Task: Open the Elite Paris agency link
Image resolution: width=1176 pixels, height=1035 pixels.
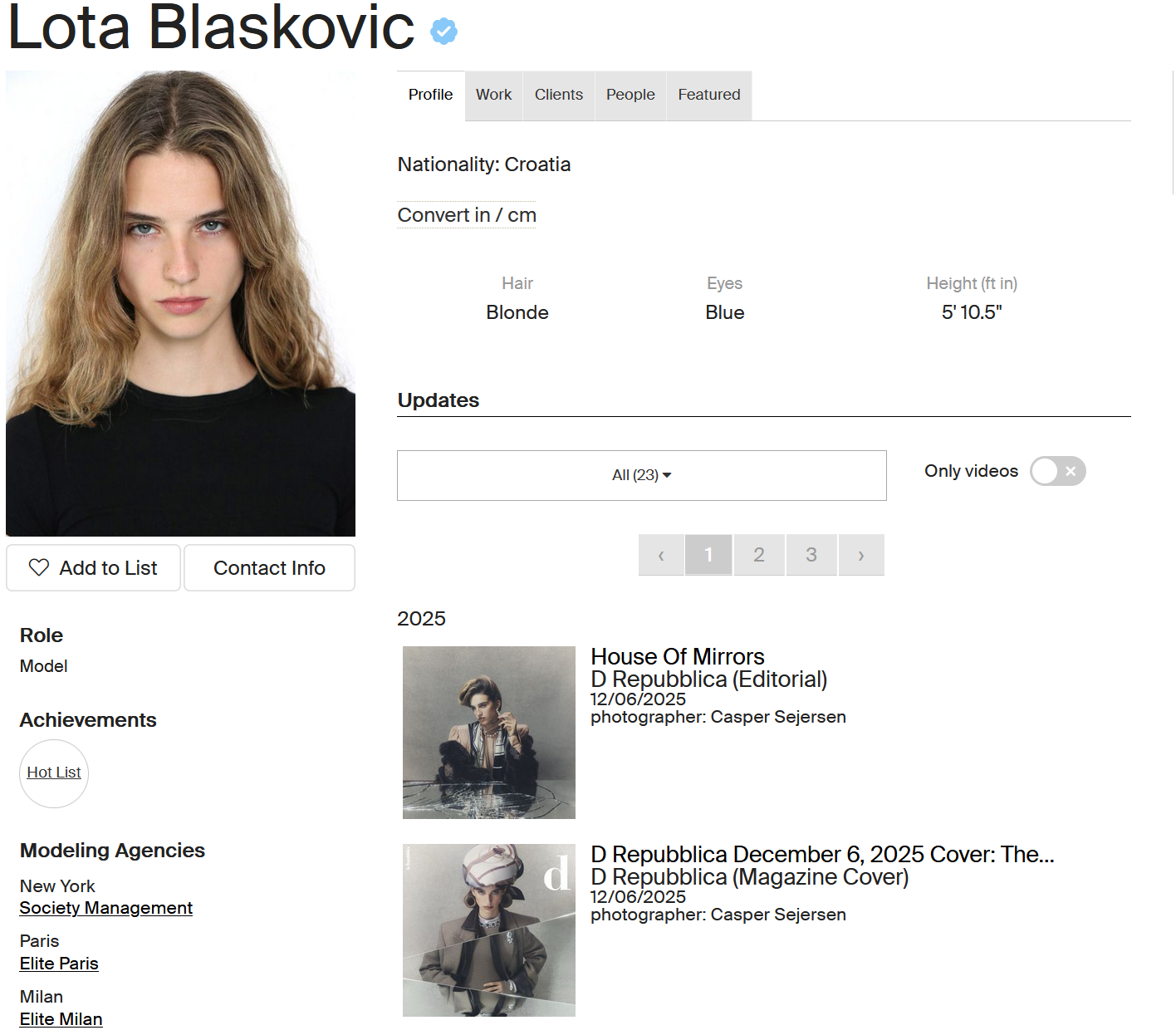Action: pos(59,964)
